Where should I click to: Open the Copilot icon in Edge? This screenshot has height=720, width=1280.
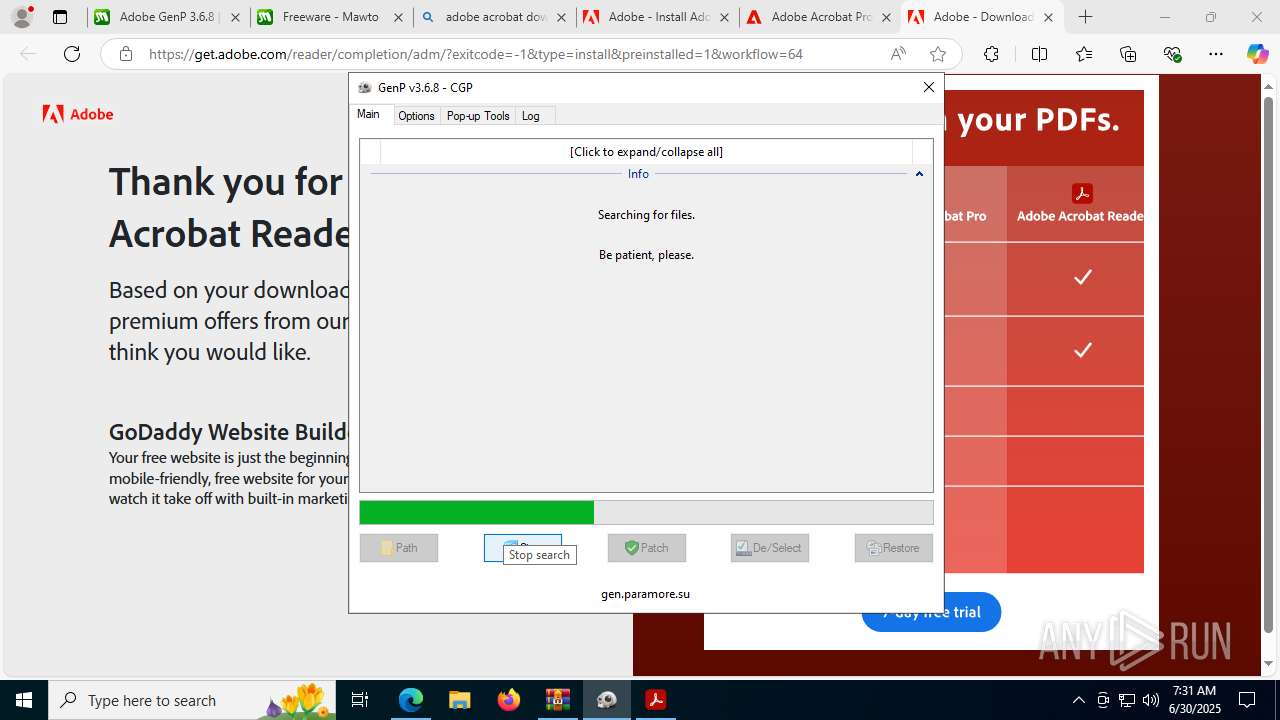1257,54
